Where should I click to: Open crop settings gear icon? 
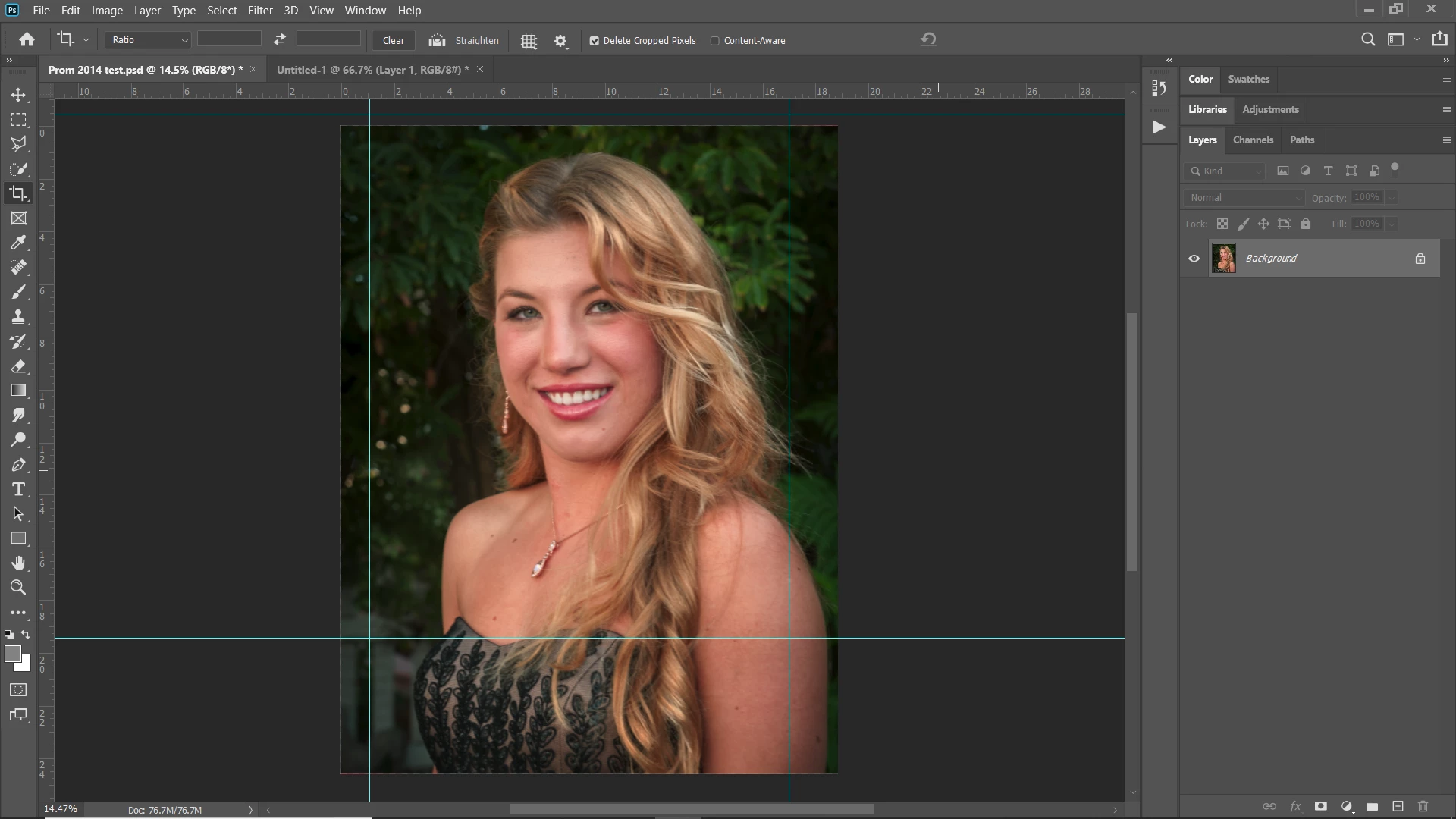pos(560,41)
